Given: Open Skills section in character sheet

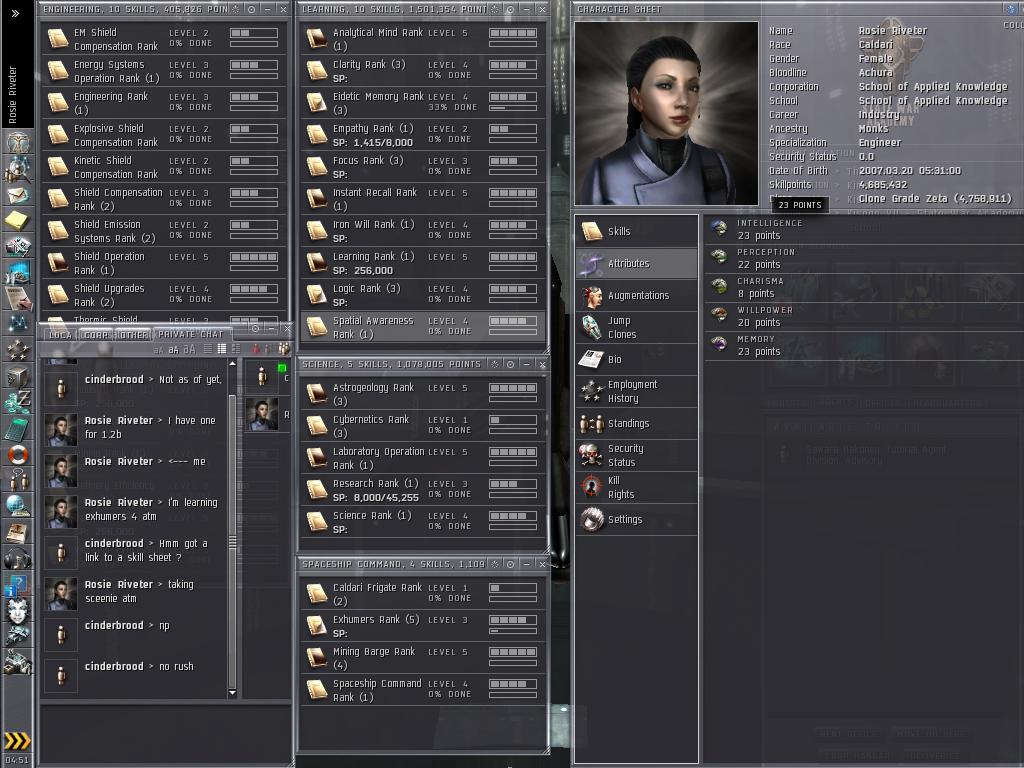Looking at the screenshot, I should tap(637, 231).
